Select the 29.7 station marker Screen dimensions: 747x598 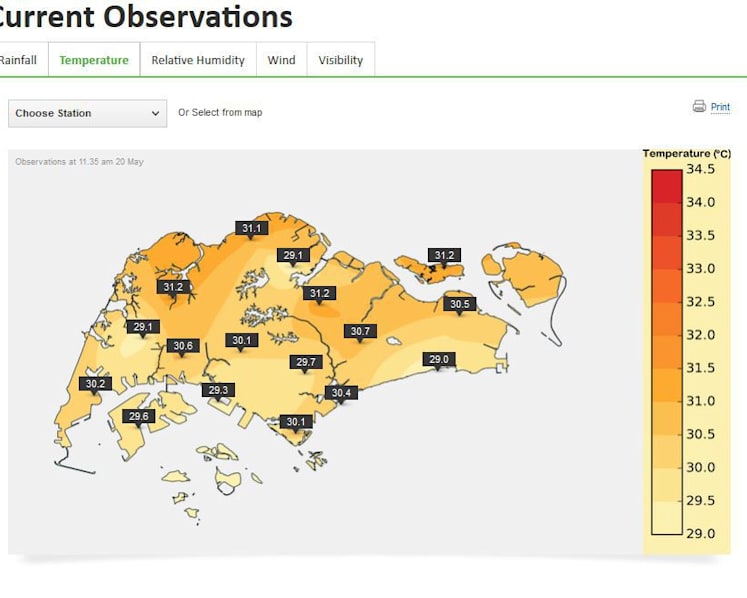pyautogui.click(x=306, y=362)
